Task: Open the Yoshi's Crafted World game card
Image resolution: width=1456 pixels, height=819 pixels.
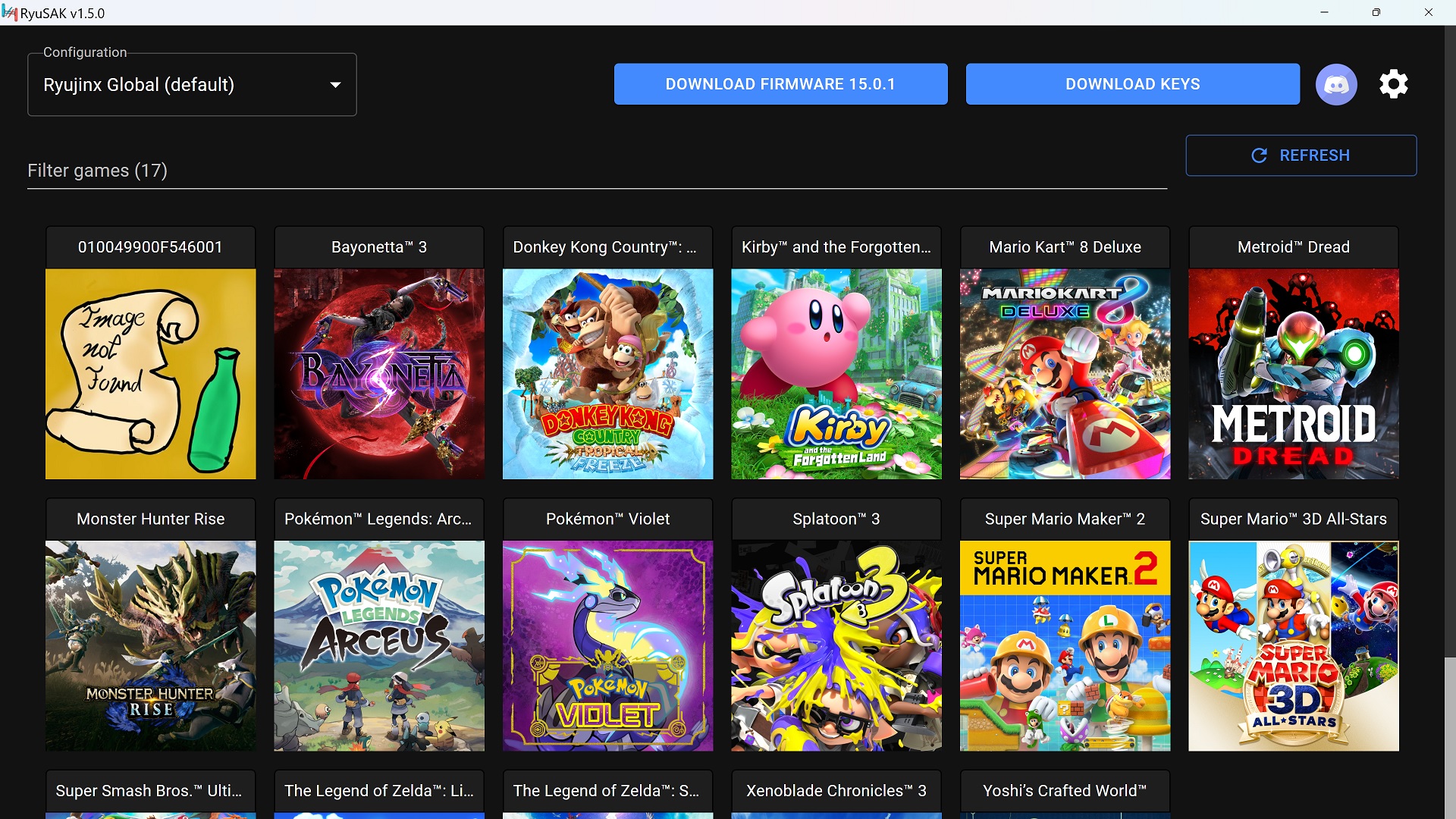Action: (1065, 793)
